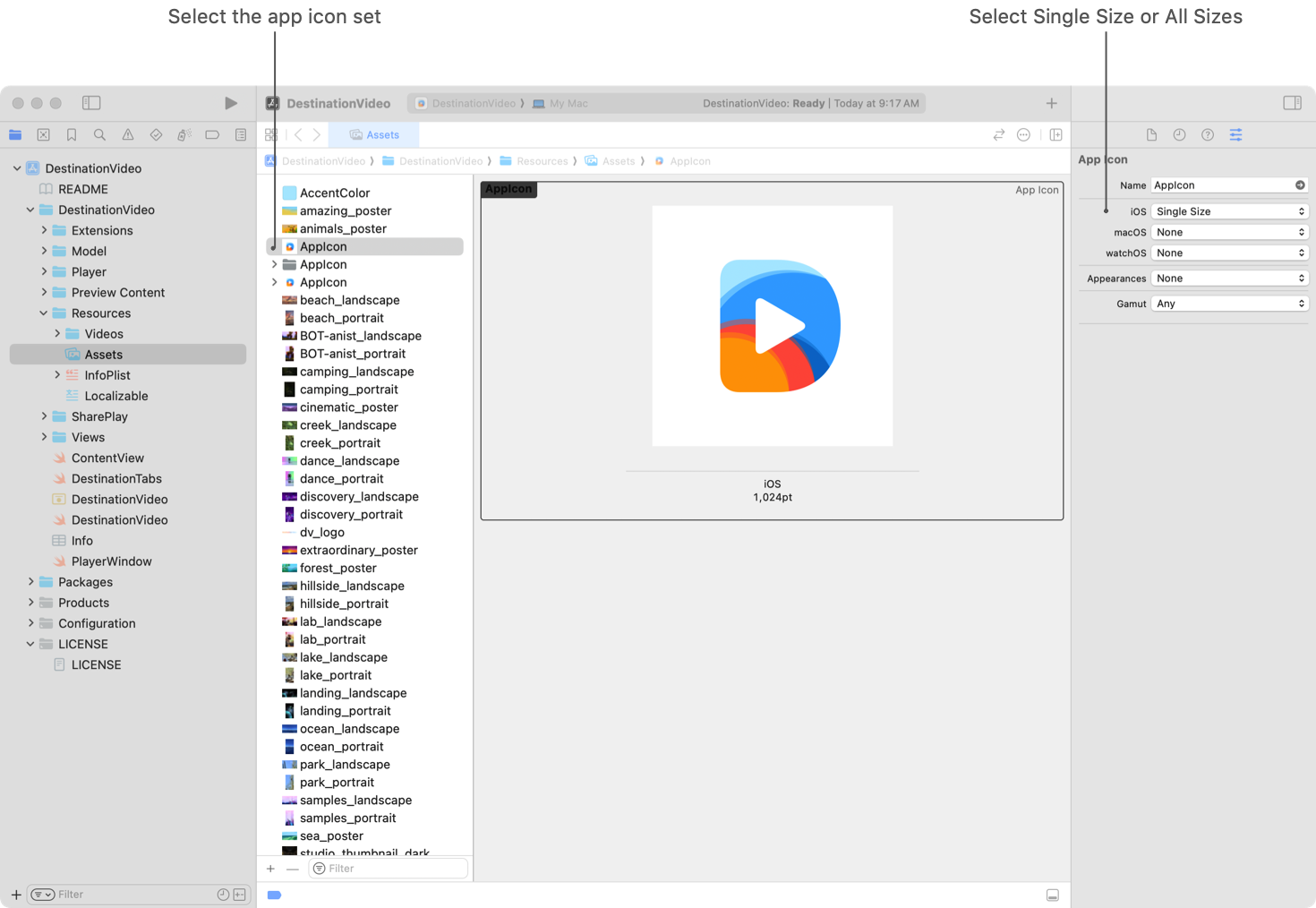Click the navigator Filter field
The width and height of the screenshot is (1316, 908).
point(139,895)
